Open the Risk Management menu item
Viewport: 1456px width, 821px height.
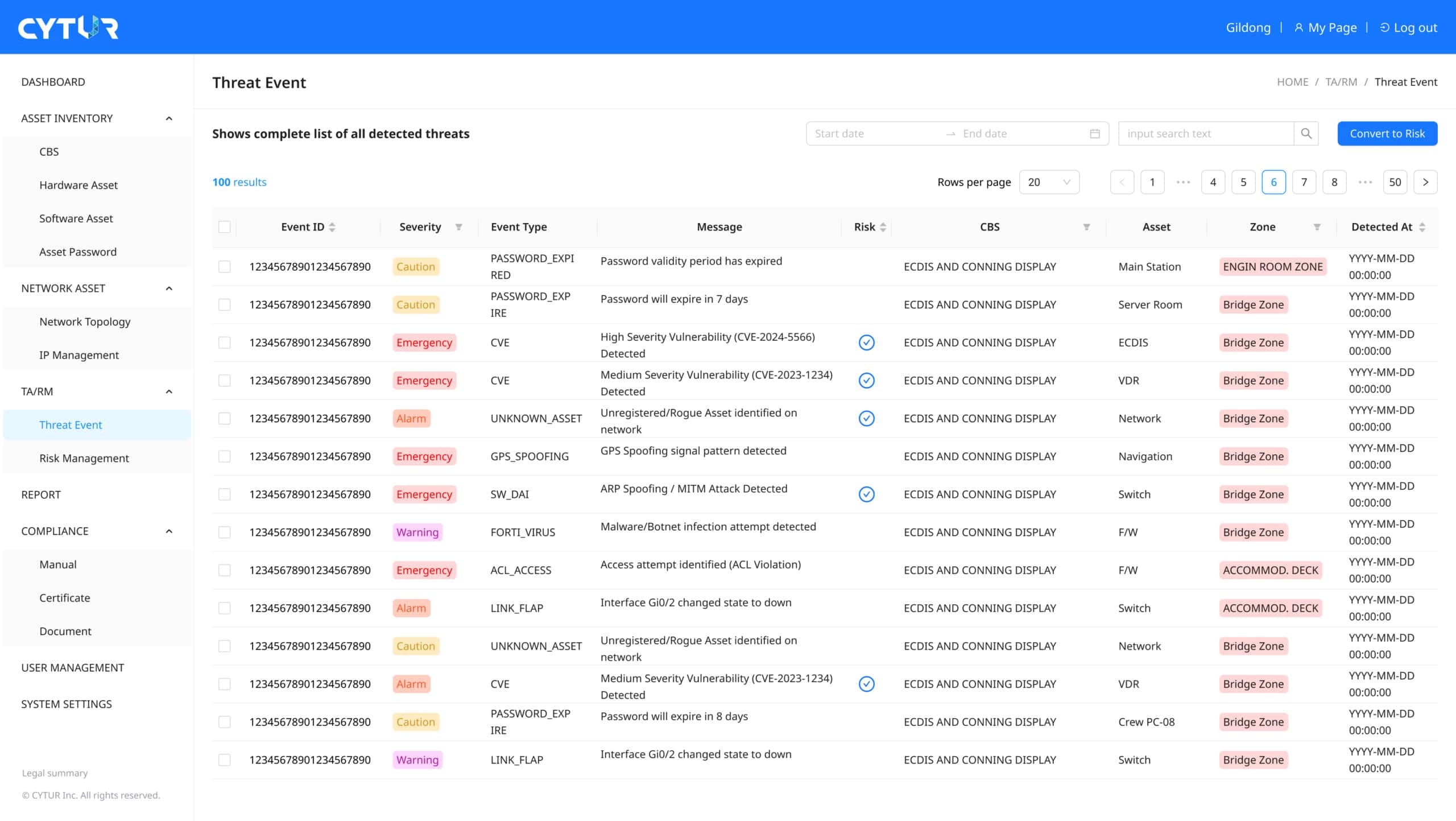pyautogui.click(x=84, y=458)
